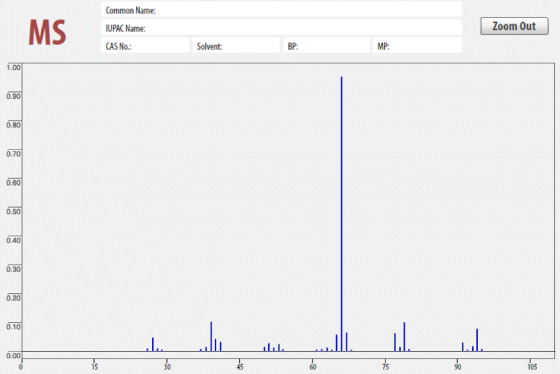Click the peak near m/z 79

click(404, 337)
